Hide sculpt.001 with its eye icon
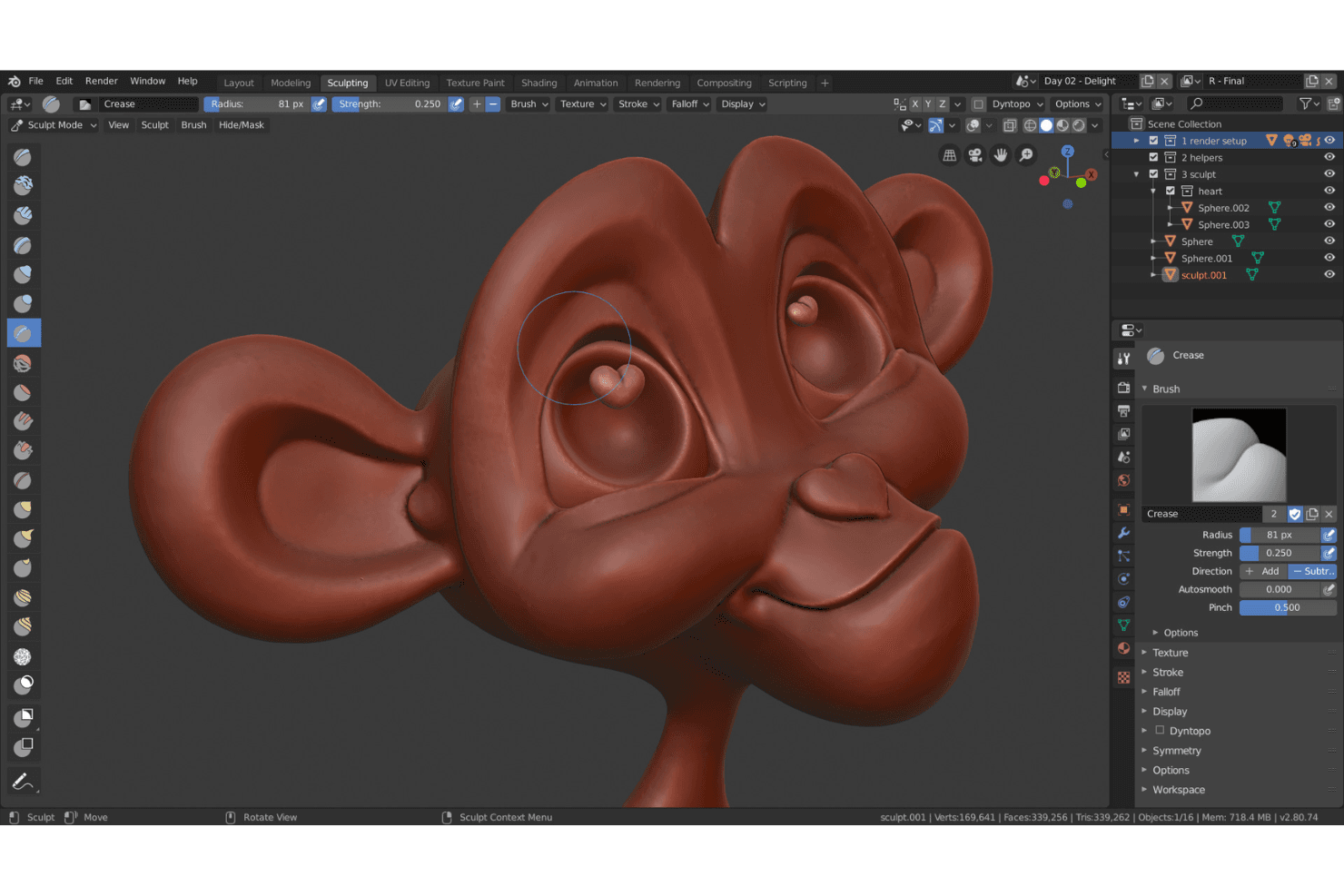This screenshot has width=1344, height=896. 1329,275
